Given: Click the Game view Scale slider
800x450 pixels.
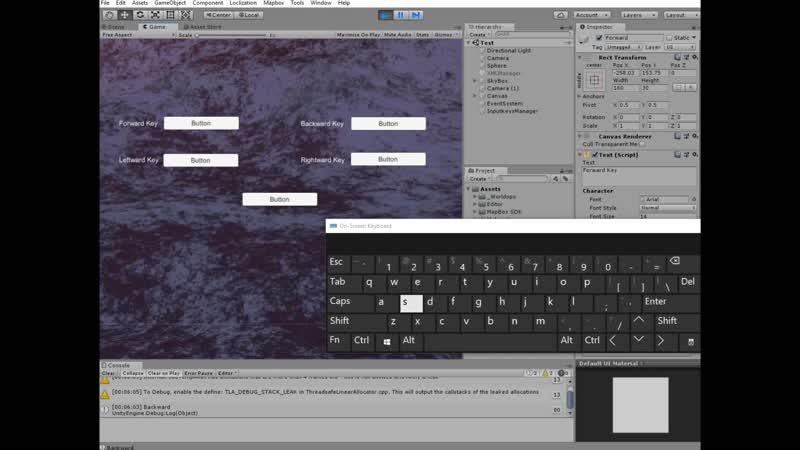Looking at the screenshot, I should click(232, 35).
